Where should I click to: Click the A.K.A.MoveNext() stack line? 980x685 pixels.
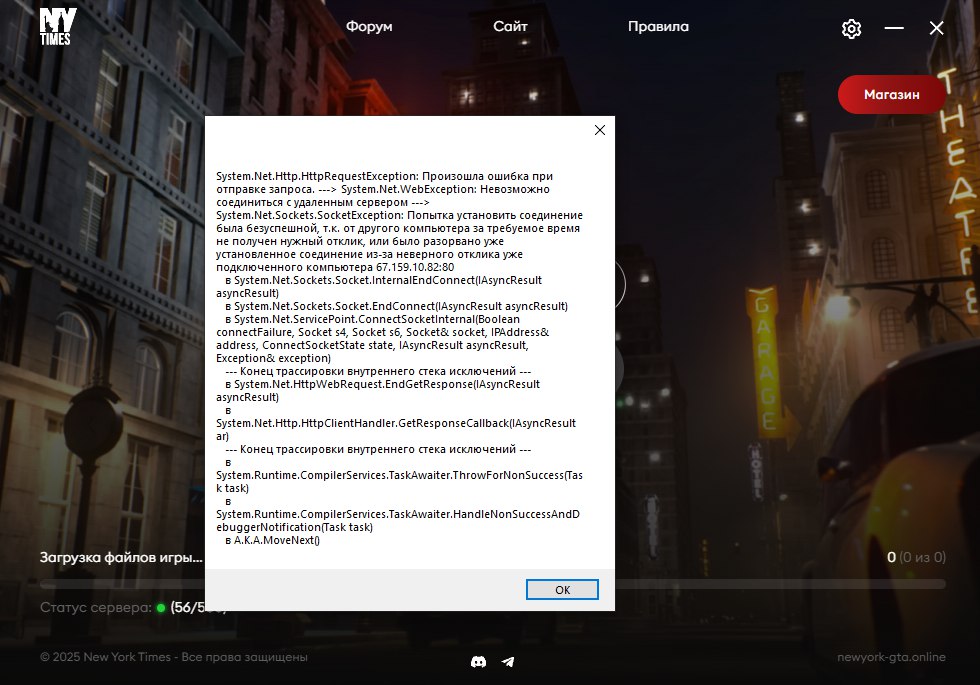277,540
